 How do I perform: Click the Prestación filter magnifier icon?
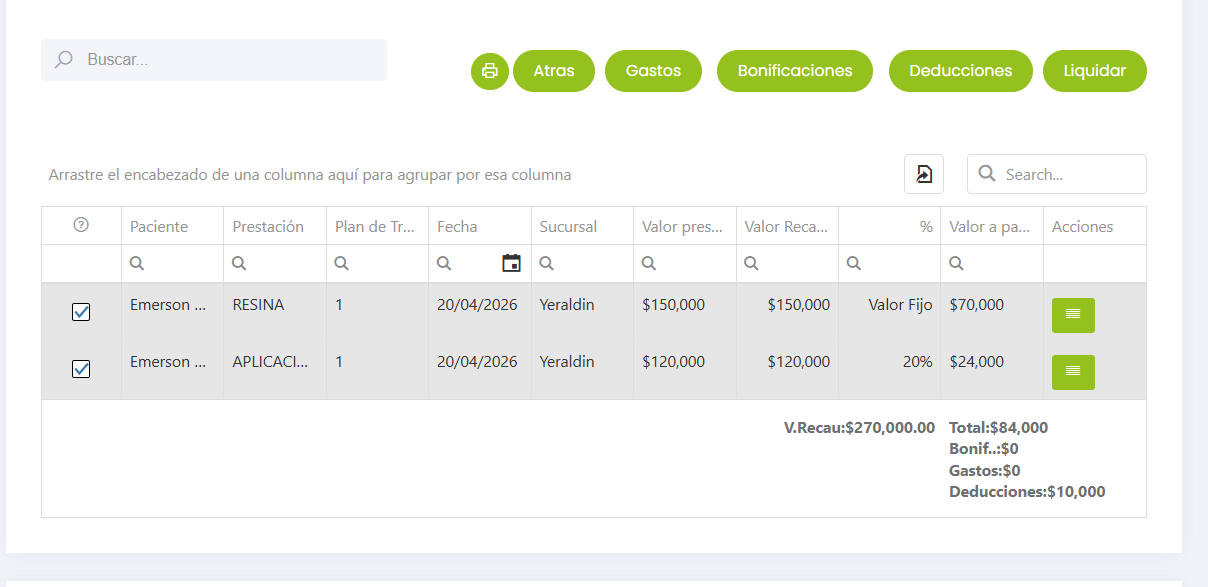pos(239,263)
